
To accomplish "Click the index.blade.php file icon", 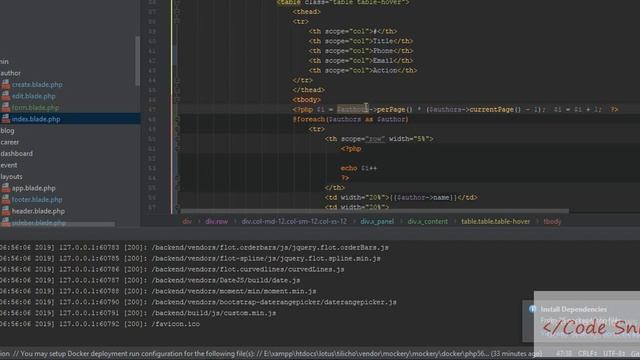I will coord(6,119).
